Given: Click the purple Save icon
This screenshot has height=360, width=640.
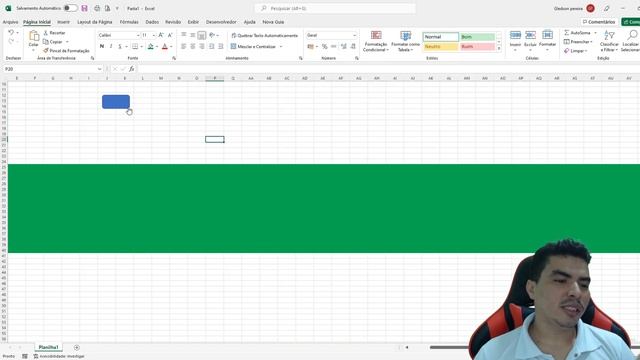Looking at the screenshot, I should pyautogui.click(x=84, y=8).
